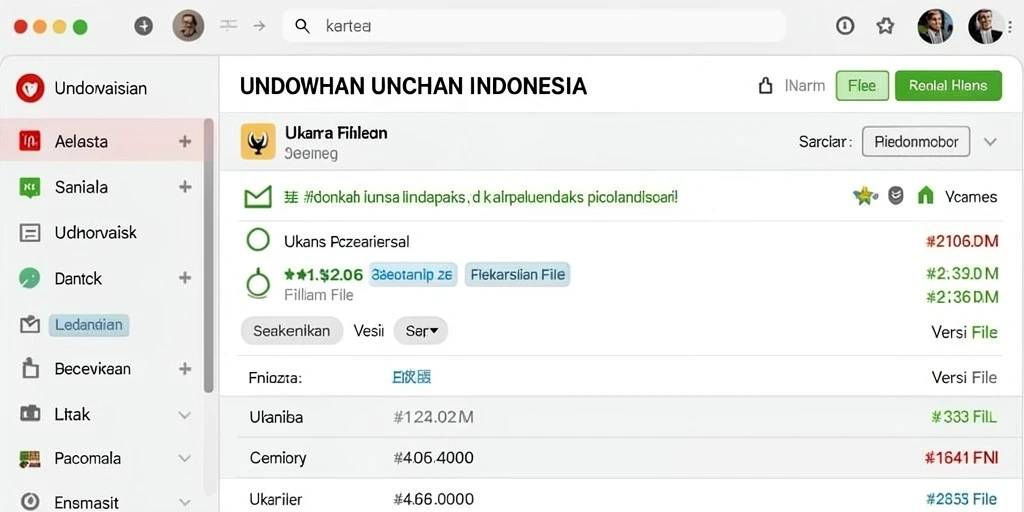Click the green home icon near Vcames
This screenshot has height=512, width=1024.
[x=925, y=195]
